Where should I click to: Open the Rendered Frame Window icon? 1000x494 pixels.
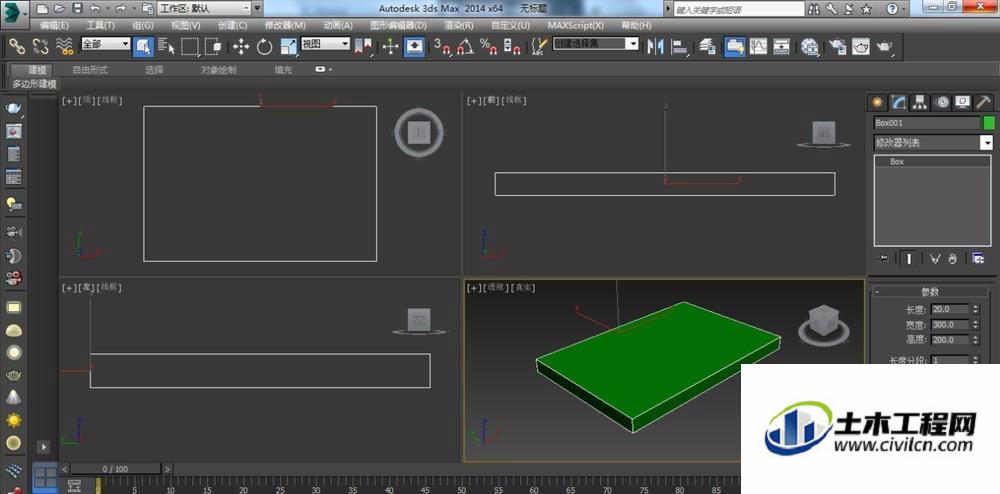(861, 47)
